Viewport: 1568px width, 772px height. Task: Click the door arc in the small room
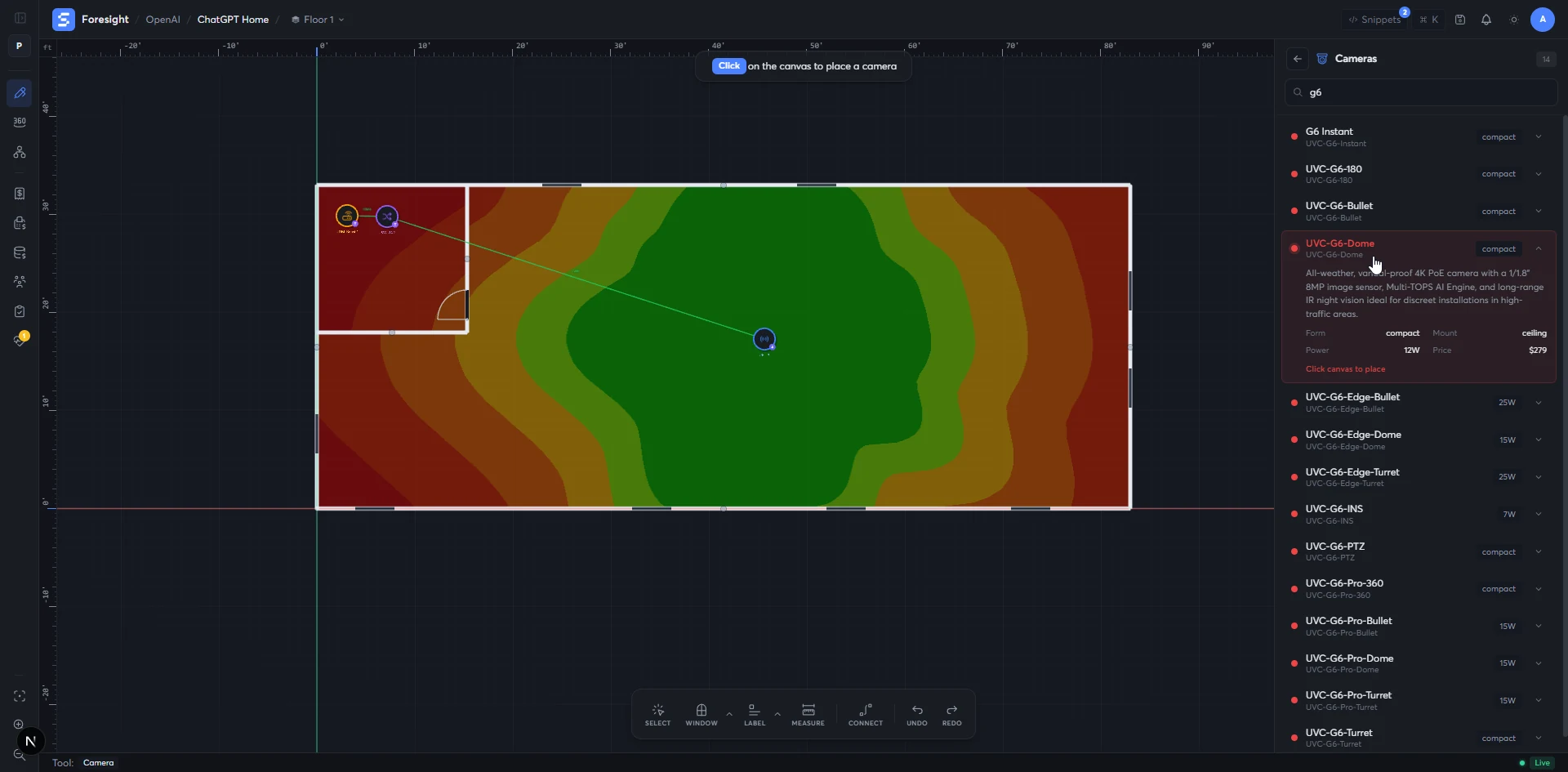pyautogui.click(x=452, y=305)
